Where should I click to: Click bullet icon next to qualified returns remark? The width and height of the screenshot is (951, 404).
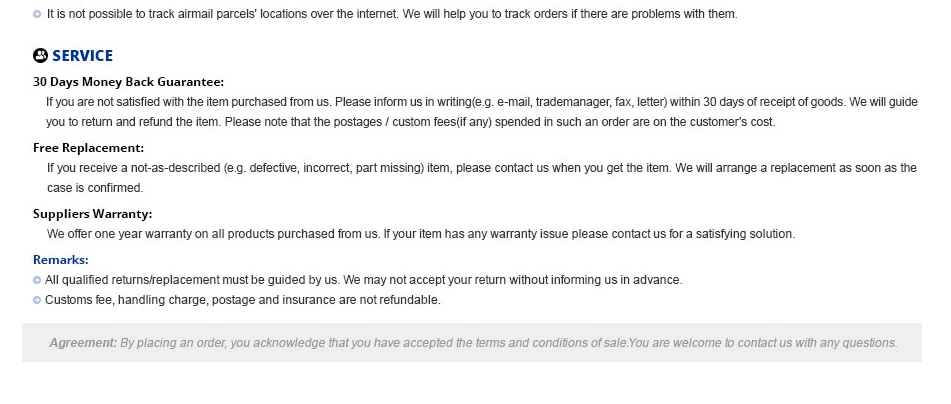(x=37, y=280)
